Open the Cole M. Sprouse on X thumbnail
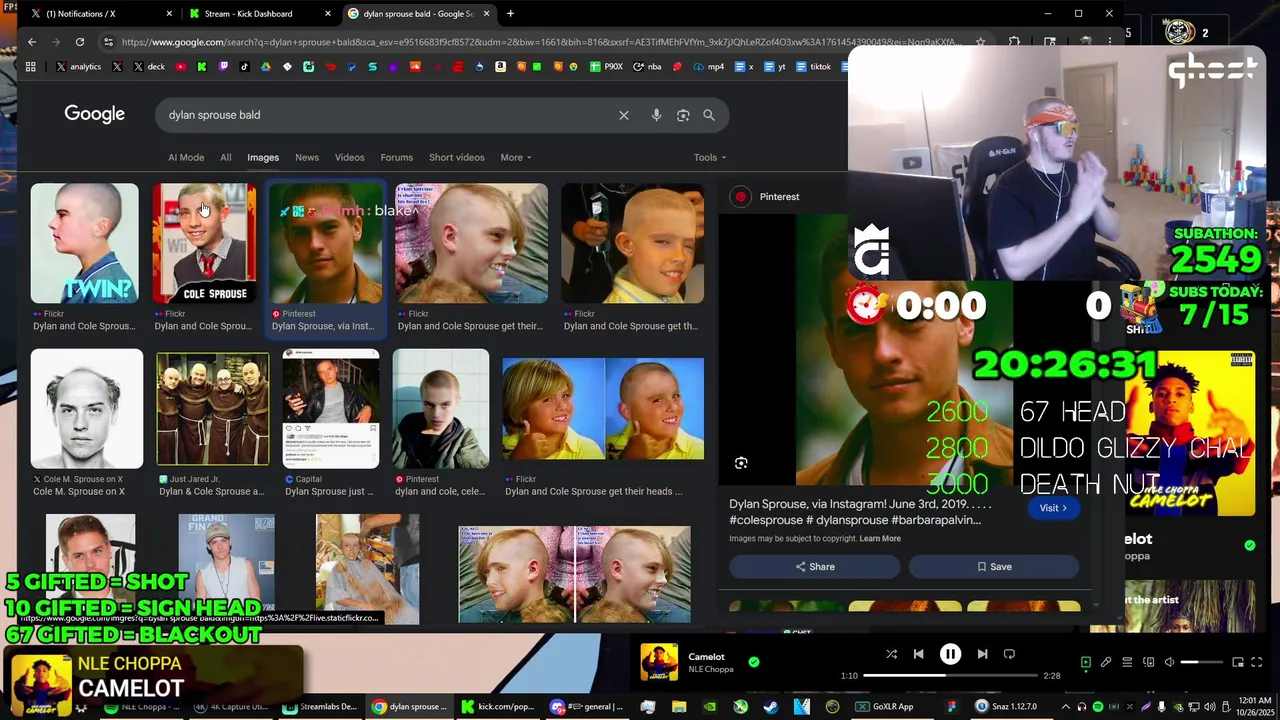 [x=86, y=408]
